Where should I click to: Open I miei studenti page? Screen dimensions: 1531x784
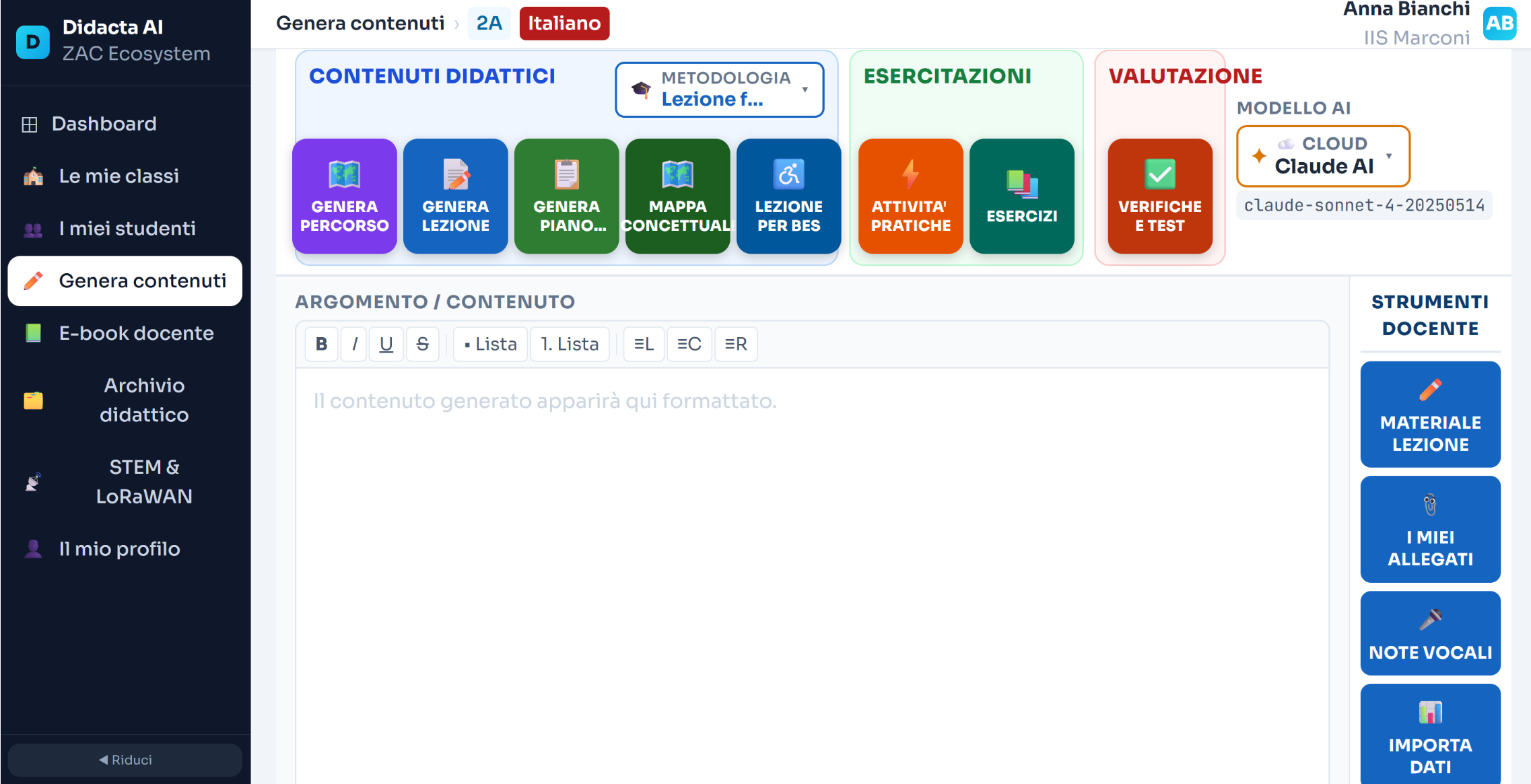pyautogui.click(x=125, y=229)
